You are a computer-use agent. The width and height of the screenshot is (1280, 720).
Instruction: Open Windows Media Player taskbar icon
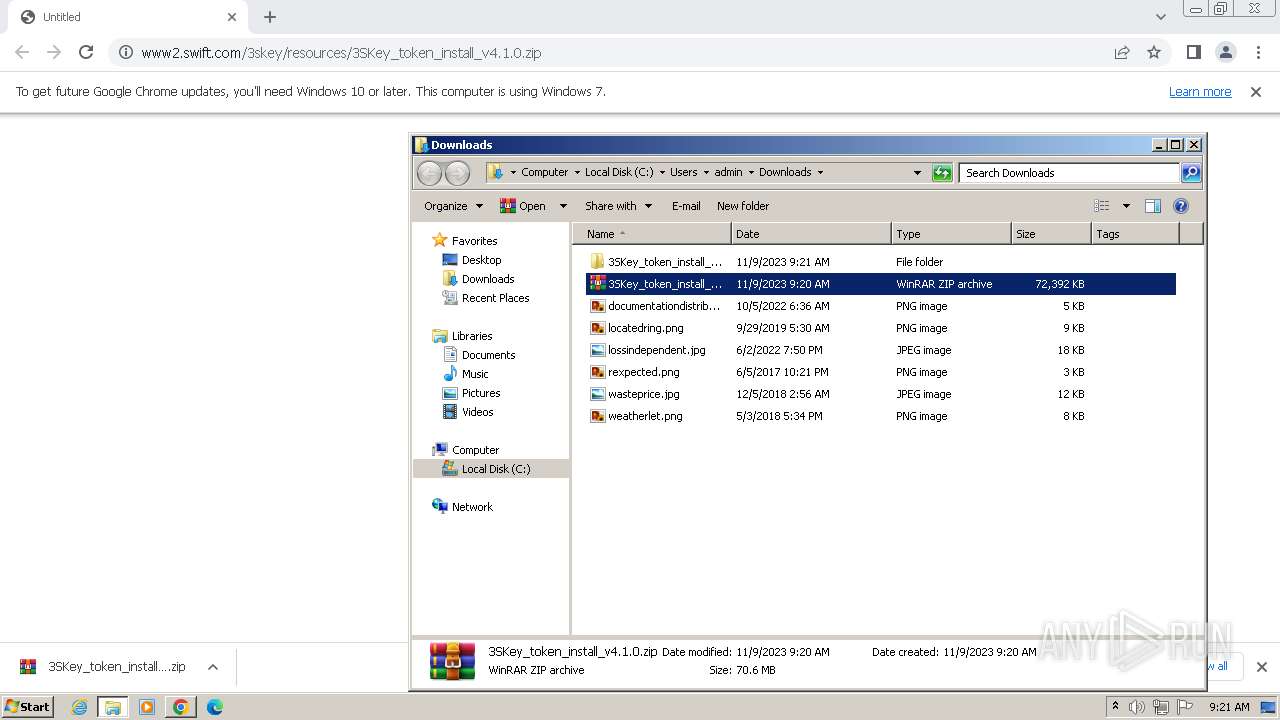click(x=147, y=707)
